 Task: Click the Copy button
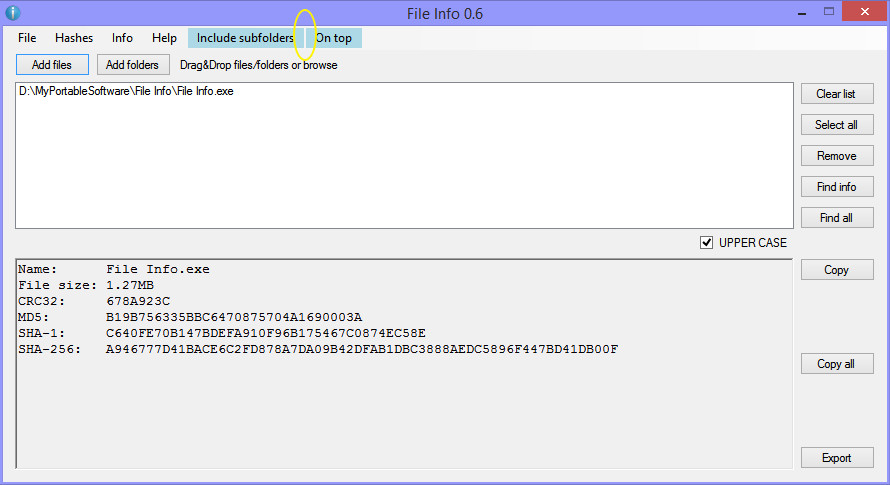[837, 270]
